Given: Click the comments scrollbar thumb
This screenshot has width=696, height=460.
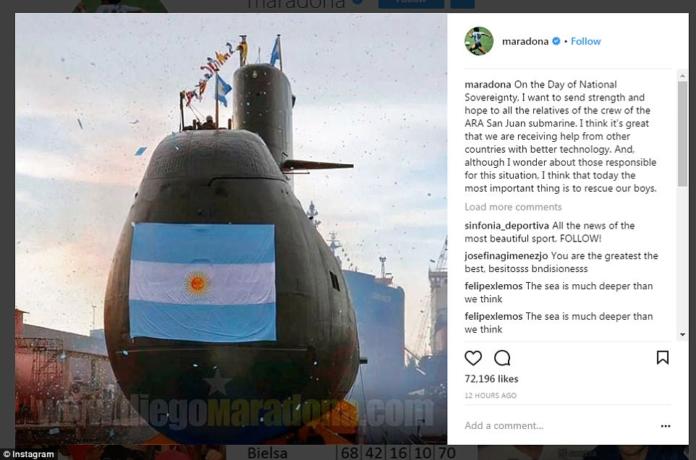Looking at the screenshot, I should [682, 133].
